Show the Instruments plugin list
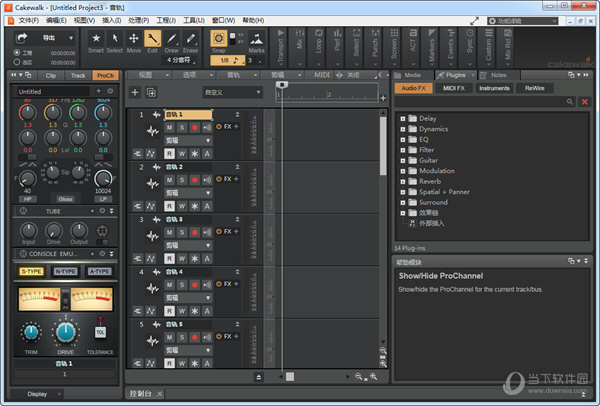Screen dimensions: 600x406 tap(494, 88)
